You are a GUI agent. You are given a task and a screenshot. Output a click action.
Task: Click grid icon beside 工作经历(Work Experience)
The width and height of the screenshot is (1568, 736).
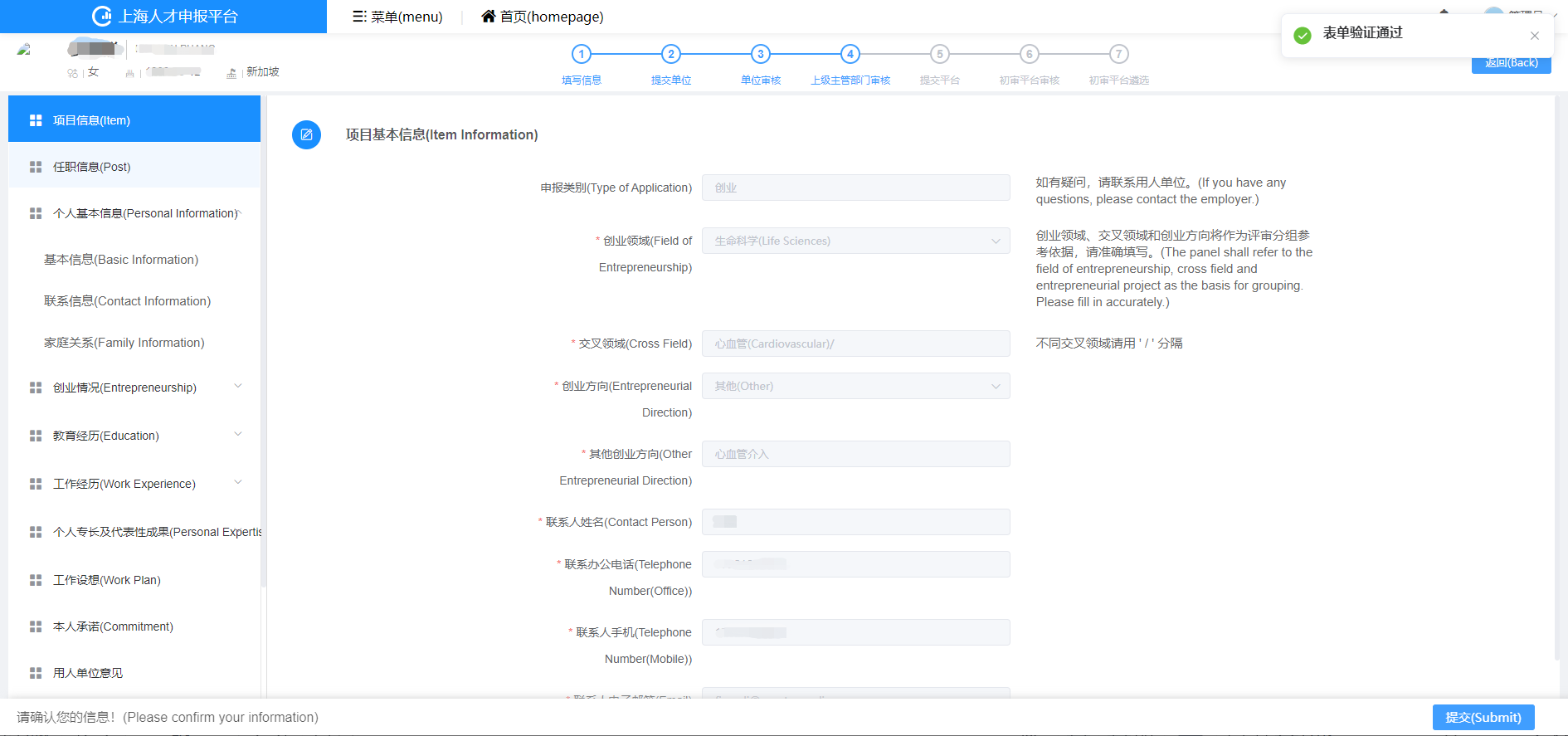pos(36,484)
